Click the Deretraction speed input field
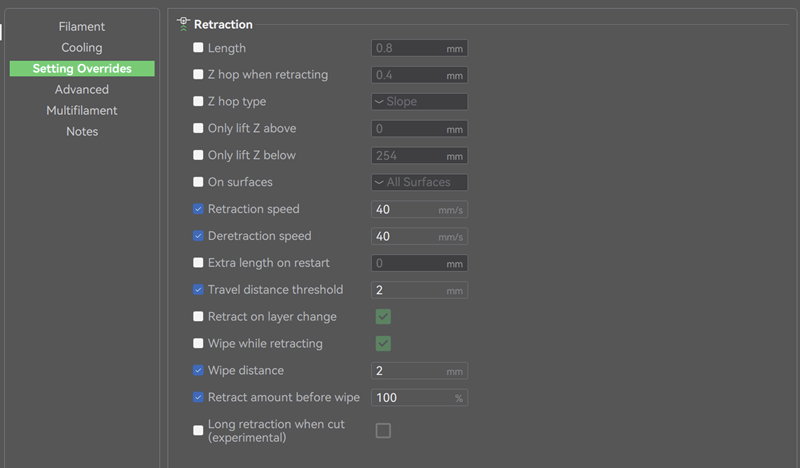 pyautogui.click(x=419, y=236)
